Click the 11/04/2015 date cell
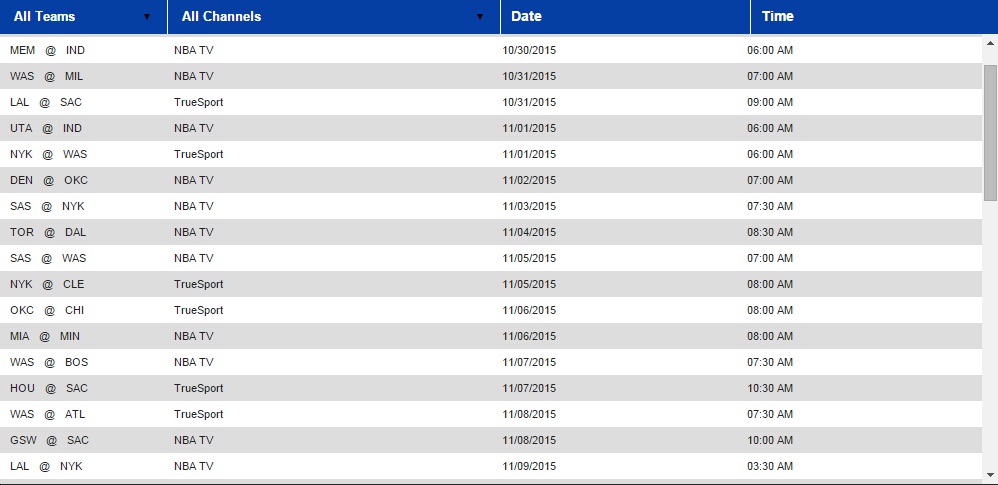Screen dimensions: 998x485 click(529, 232)
